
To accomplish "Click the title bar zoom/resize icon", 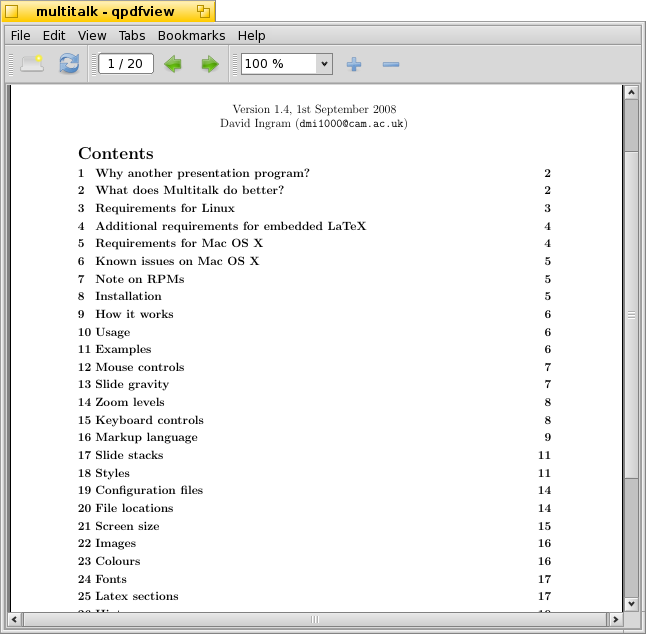I will 203,12.
